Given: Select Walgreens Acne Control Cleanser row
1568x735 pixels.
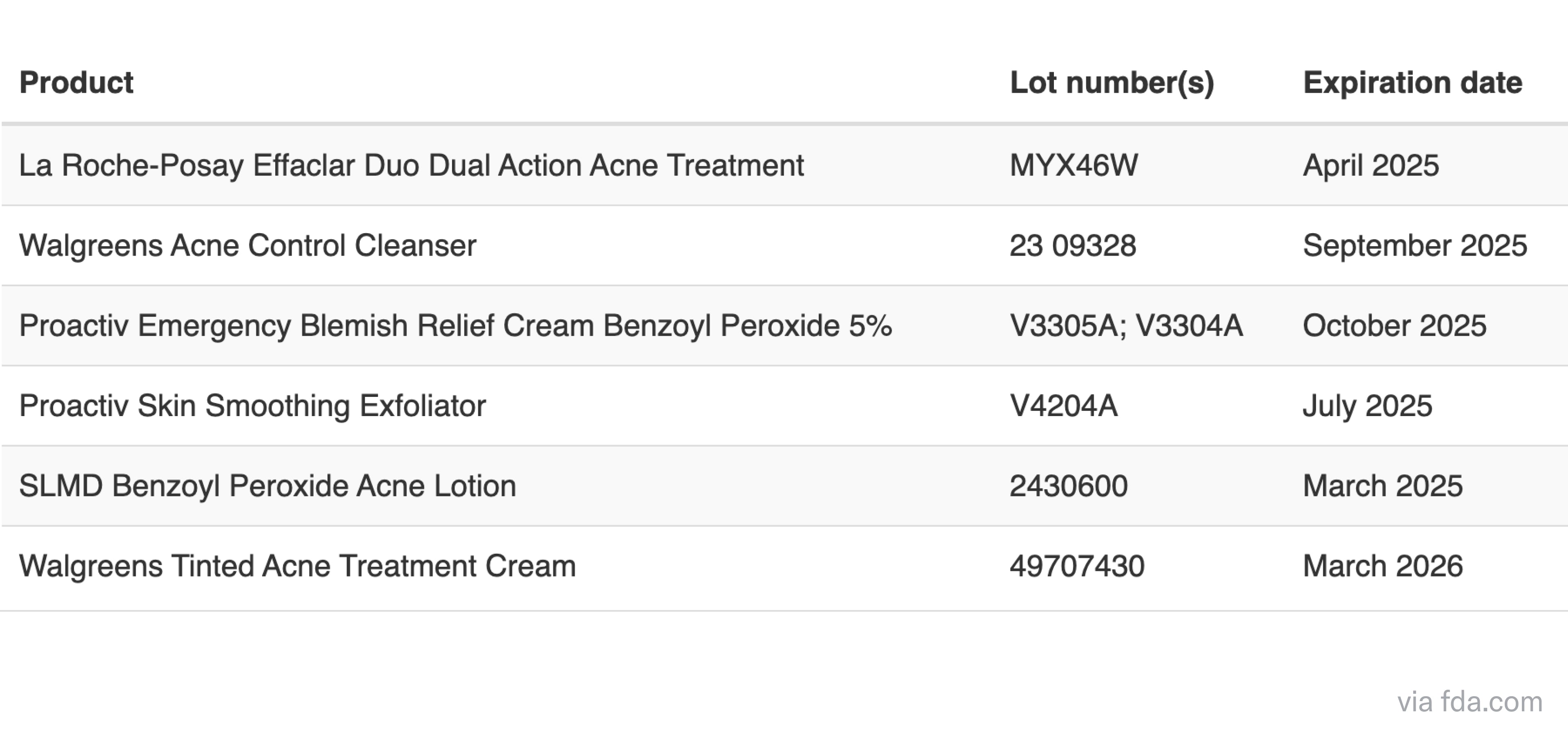Looking at the screenshot, I should pos(247,246).
